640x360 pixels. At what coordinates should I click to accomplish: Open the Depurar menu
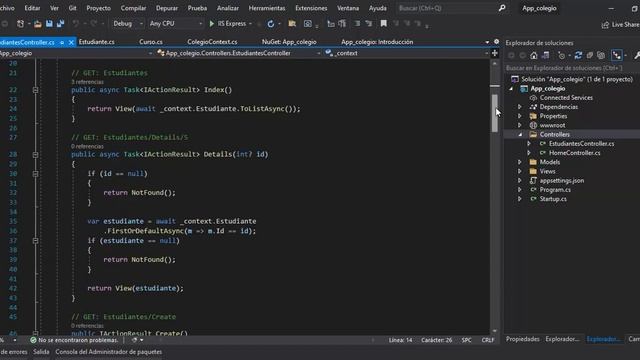[167, 8]
